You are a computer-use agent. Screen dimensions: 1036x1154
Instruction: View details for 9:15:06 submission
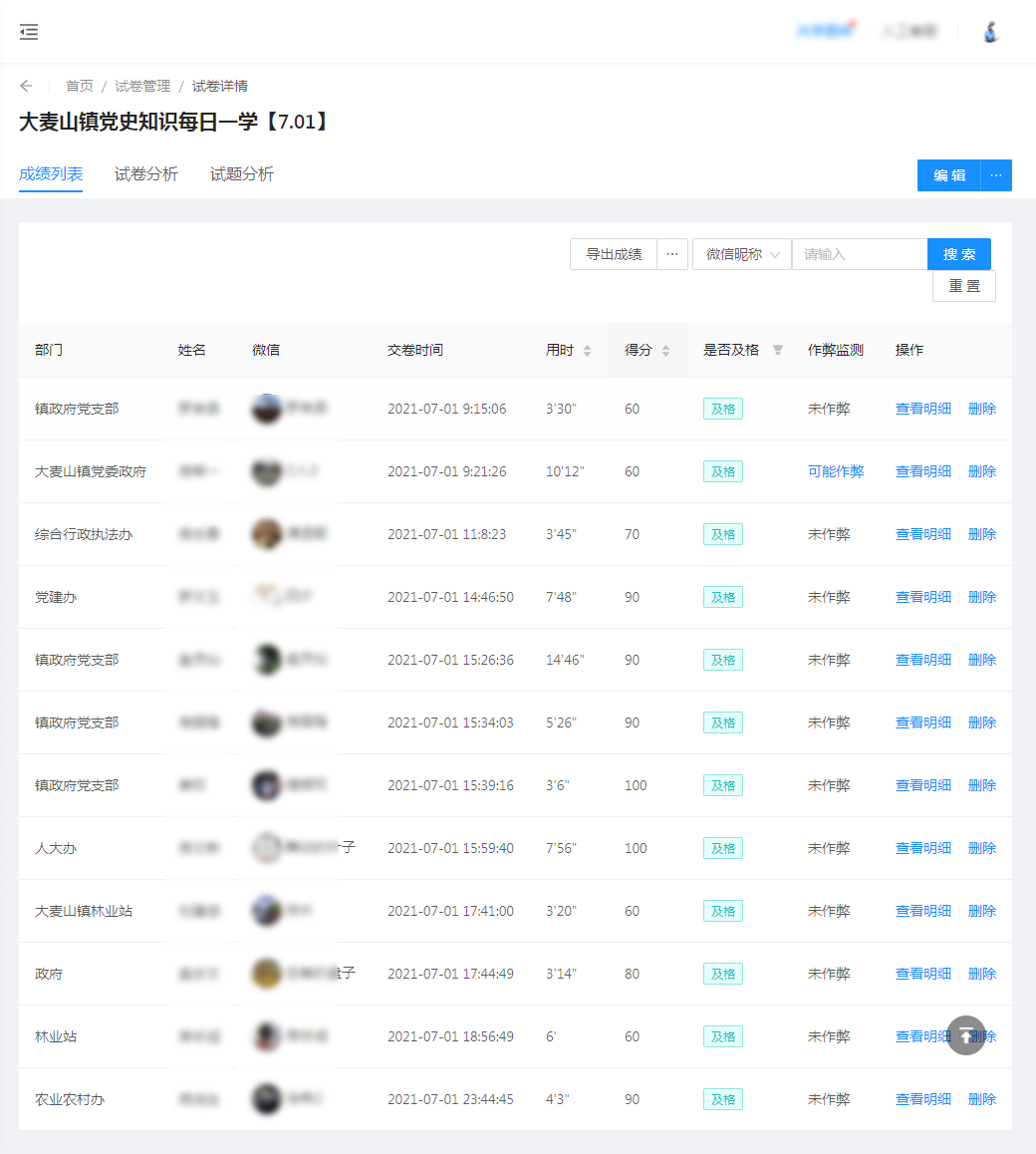(x=923, y=409)
